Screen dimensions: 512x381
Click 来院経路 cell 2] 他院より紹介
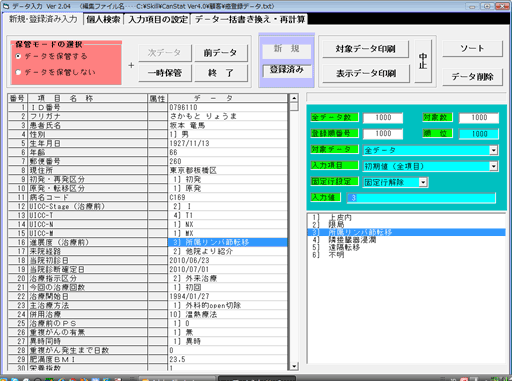tap(228, 251)
